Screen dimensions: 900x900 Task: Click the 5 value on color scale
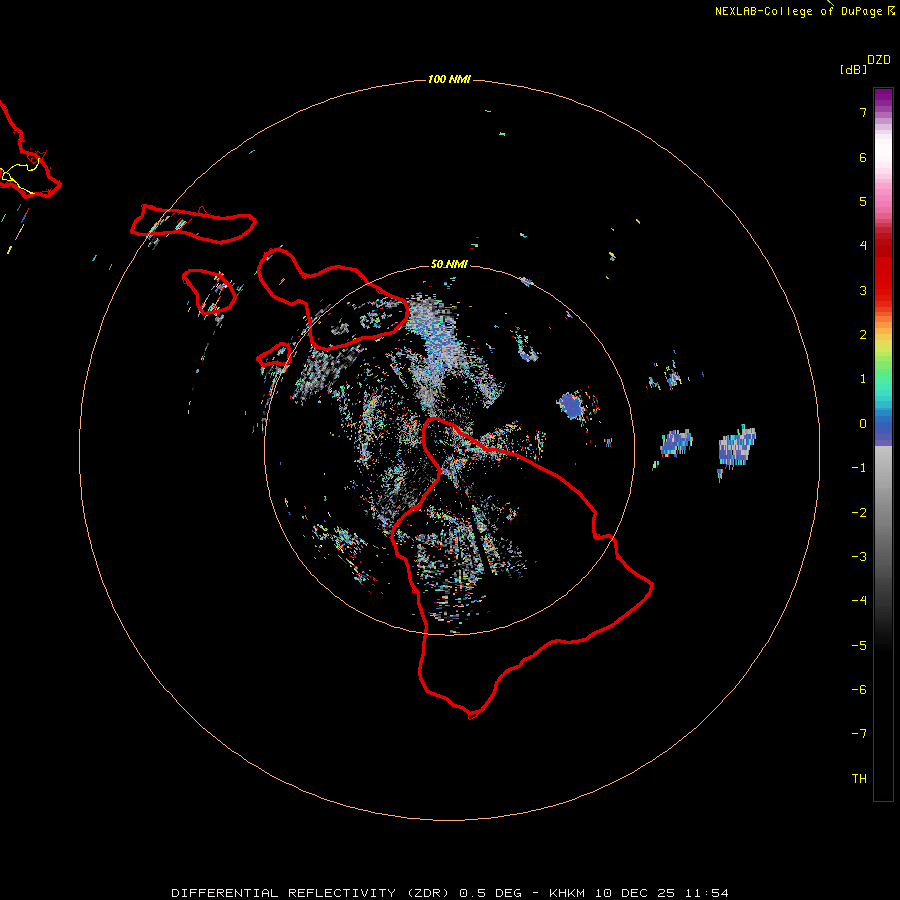coord(863,201)
